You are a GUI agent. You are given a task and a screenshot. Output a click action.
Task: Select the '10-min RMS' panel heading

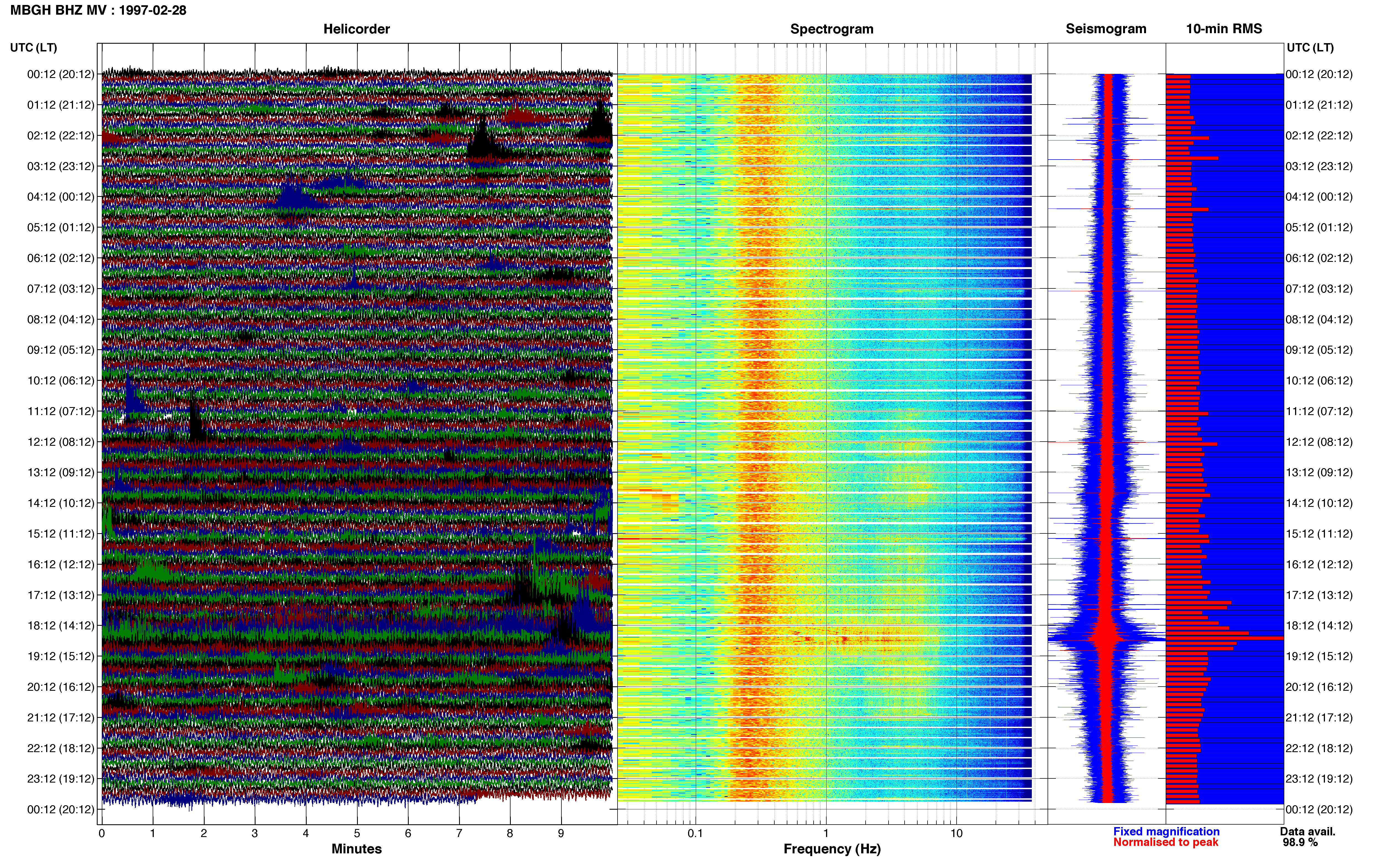pyautogui.click(x=1224, y=29)
